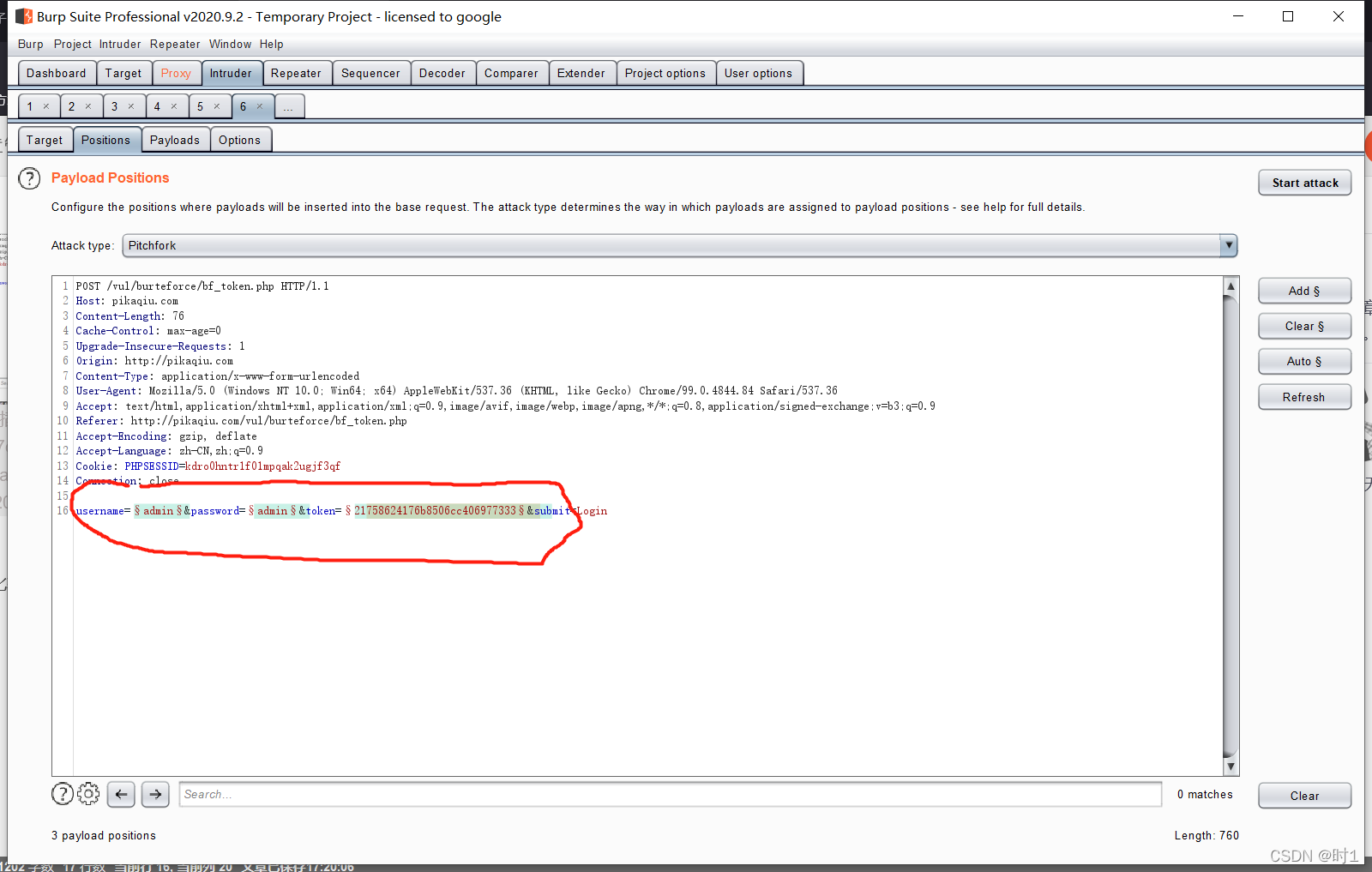Switch to the Dashboard tab
The width and height of the screenshot is (1372, 872).
coord(57,73)
